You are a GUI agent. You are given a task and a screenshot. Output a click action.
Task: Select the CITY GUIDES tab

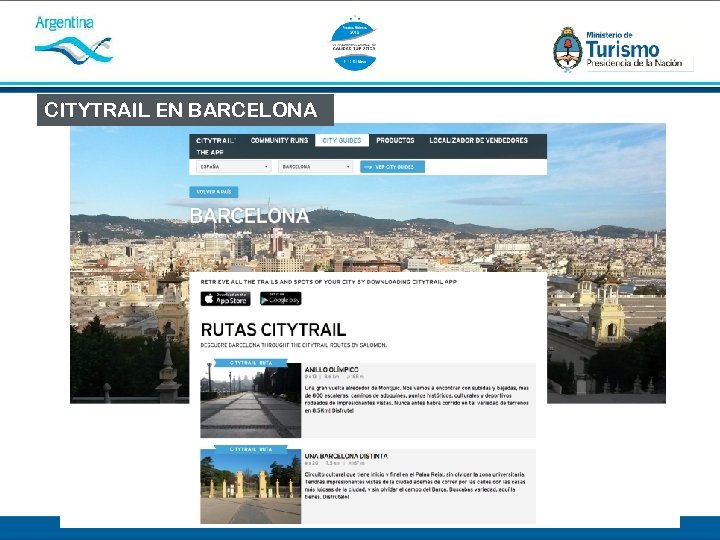tap(342, 141)
